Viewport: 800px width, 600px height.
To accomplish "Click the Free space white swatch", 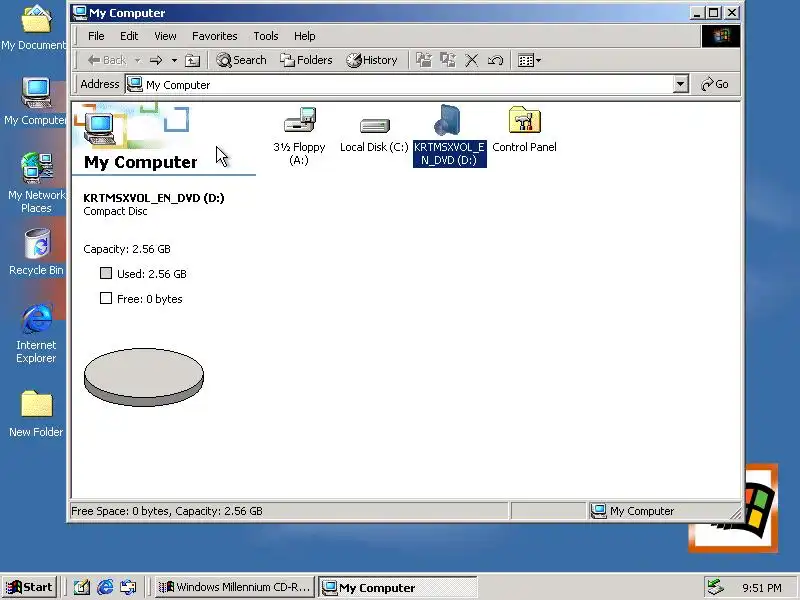I will 106,298.
